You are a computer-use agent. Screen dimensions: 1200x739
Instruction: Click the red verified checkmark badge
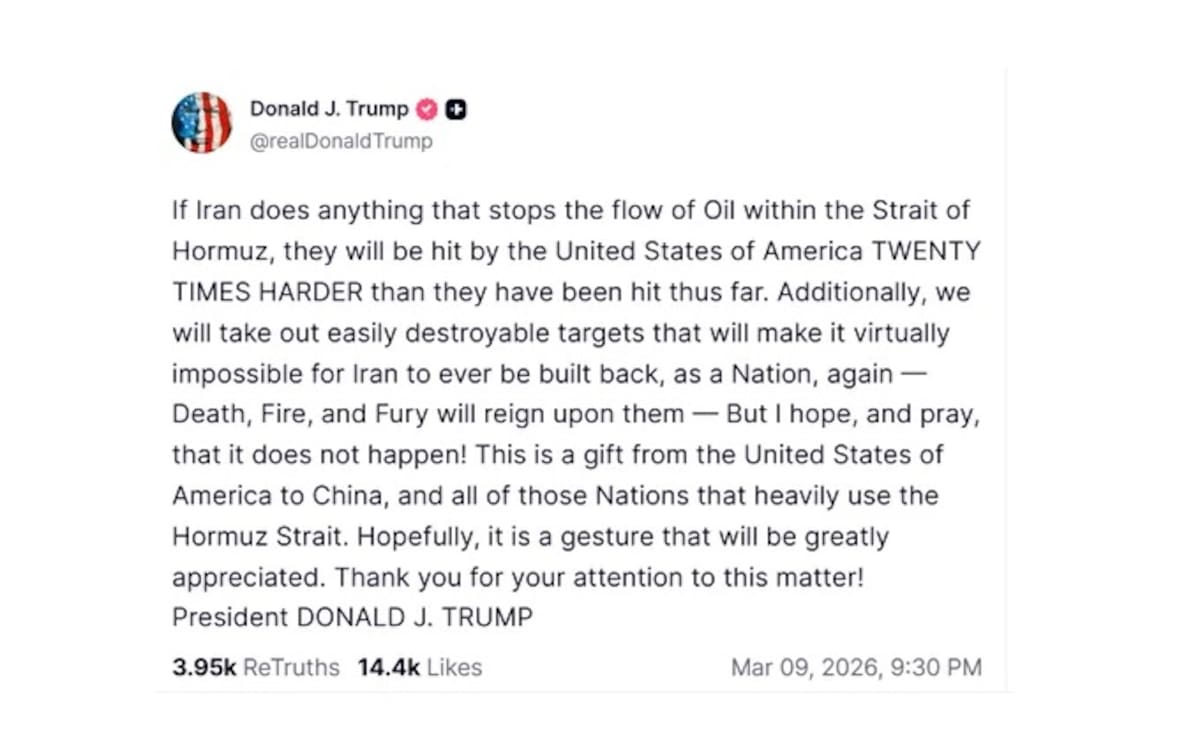point(427,109)
